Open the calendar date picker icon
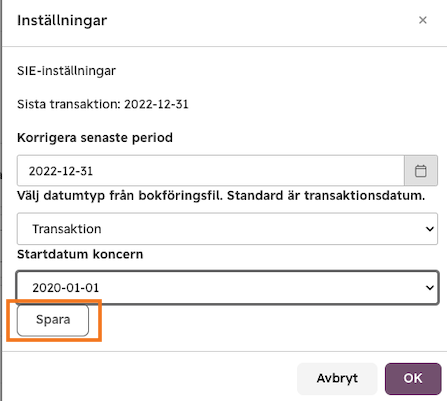This screenshot has height=401, width=447. [x=421, y=171]
